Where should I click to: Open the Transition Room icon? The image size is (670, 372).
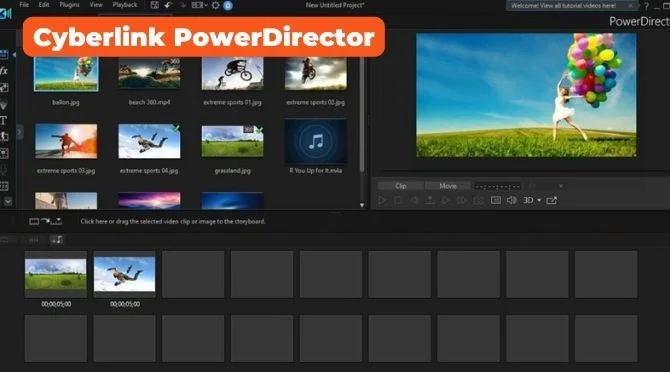(x=4, y=137)
